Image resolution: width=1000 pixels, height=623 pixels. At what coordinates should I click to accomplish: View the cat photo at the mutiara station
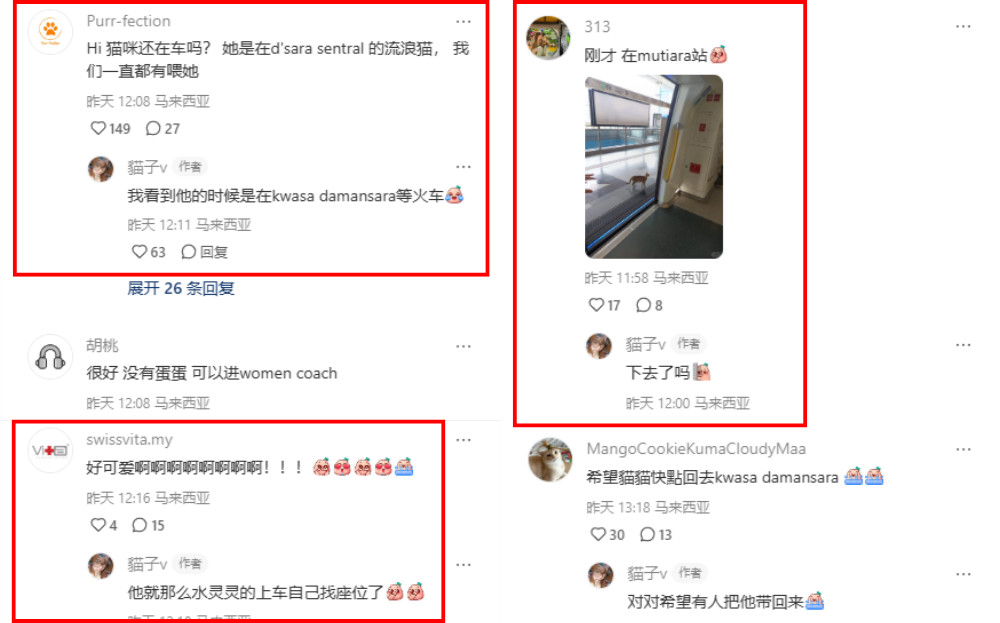pos(654,166)
